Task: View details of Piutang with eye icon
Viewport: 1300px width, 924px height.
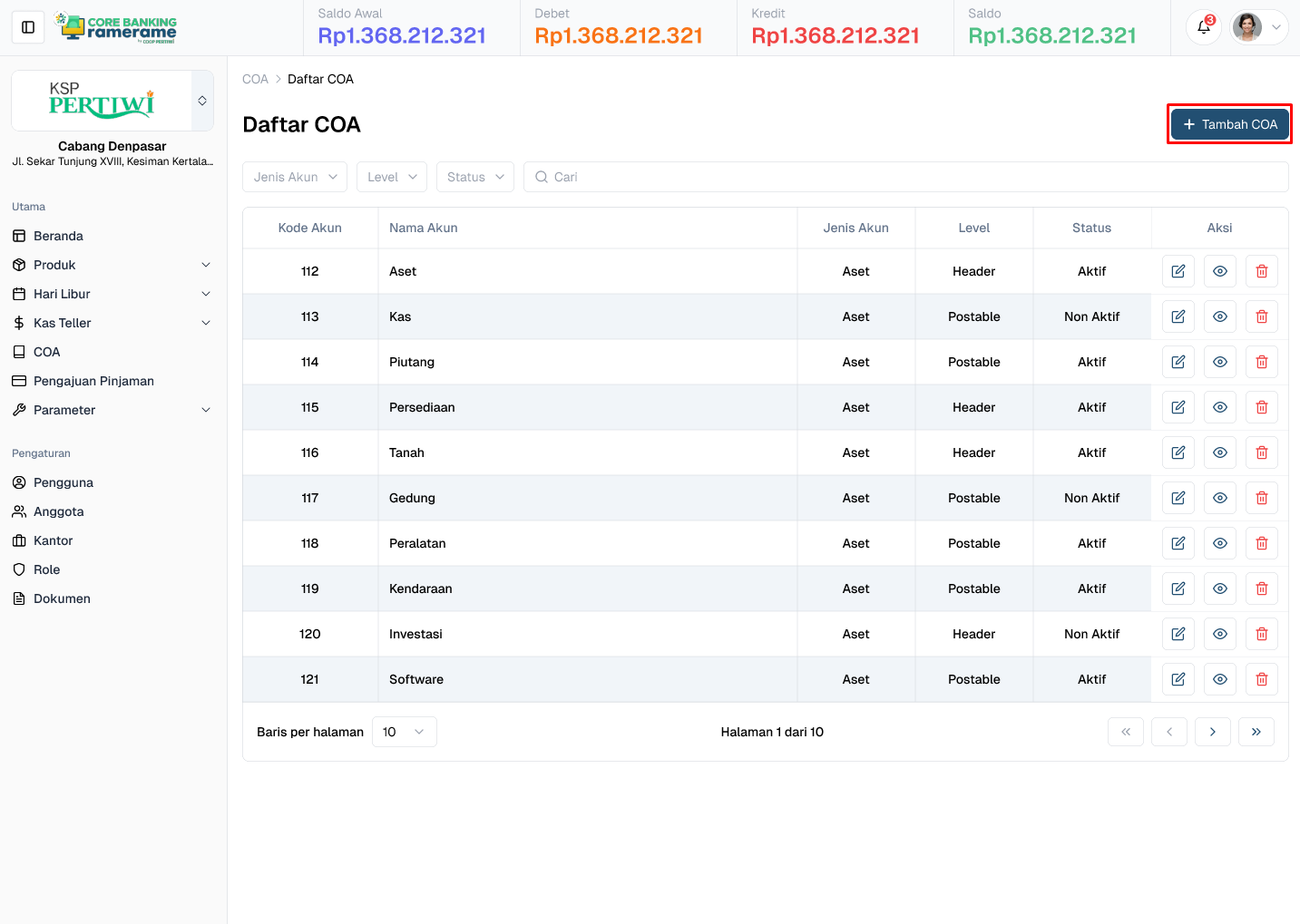Action: point(1219,361)
